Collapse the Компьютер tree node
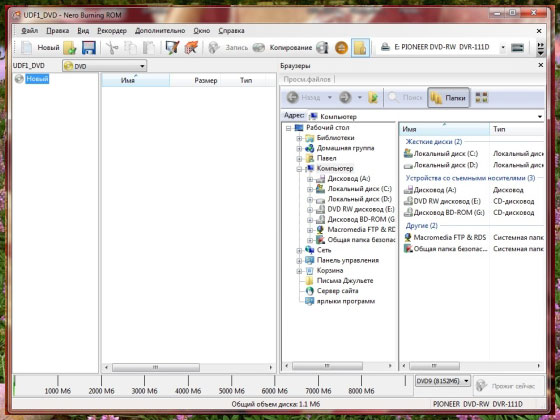 (x=299, y=169)
